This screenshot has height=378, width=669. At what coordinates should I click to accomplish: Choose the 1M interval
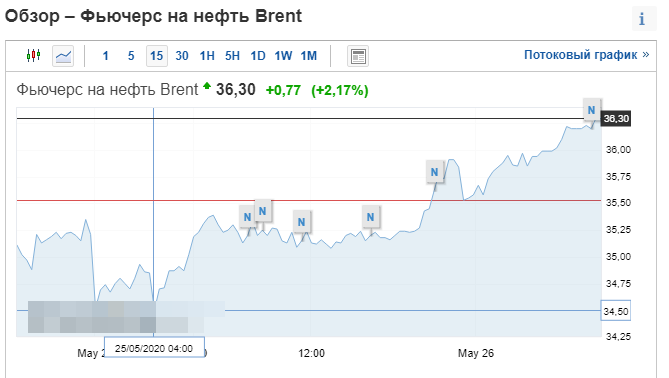308,56
